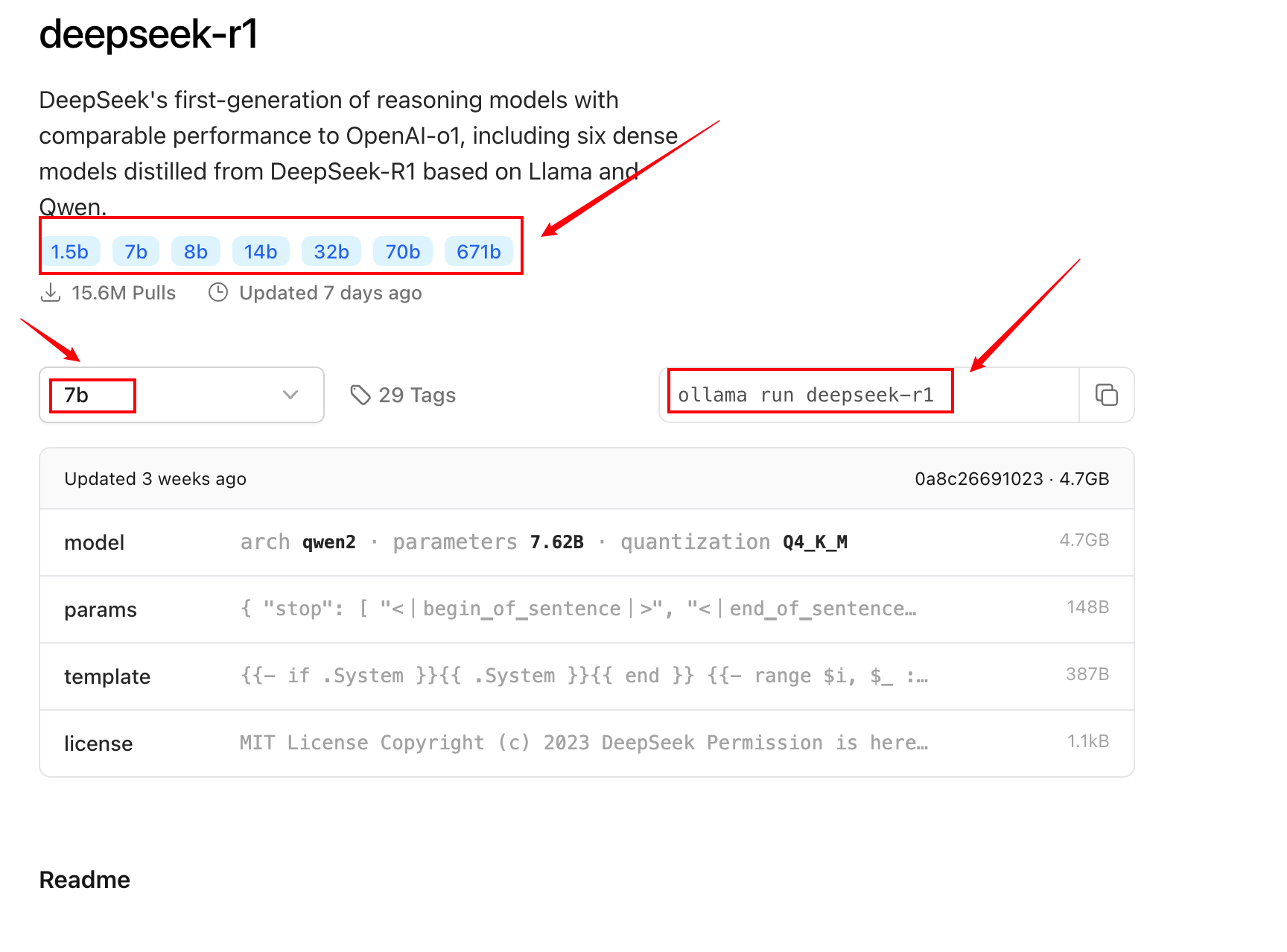1287x952 pixels.
Task: Click the clock updated icon
Action: 218,293
